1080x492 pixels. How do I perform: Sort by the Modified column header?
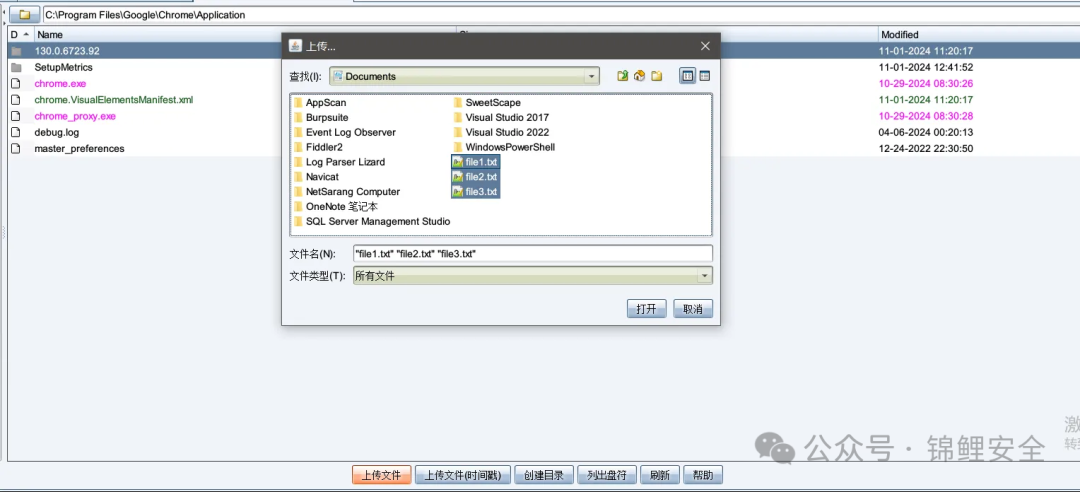pyautogui.click(x=979, y=34)
